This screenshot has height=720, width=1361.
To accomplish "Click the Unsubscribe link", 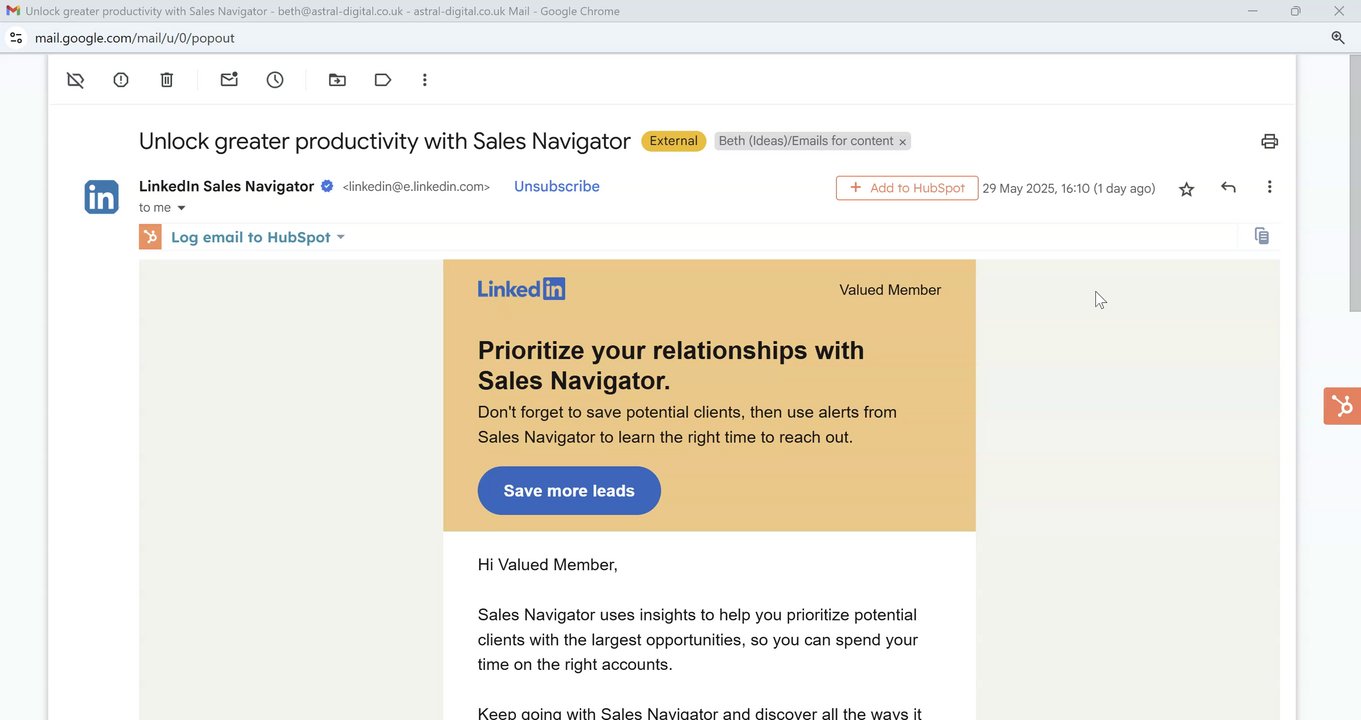I will (556, 187).
